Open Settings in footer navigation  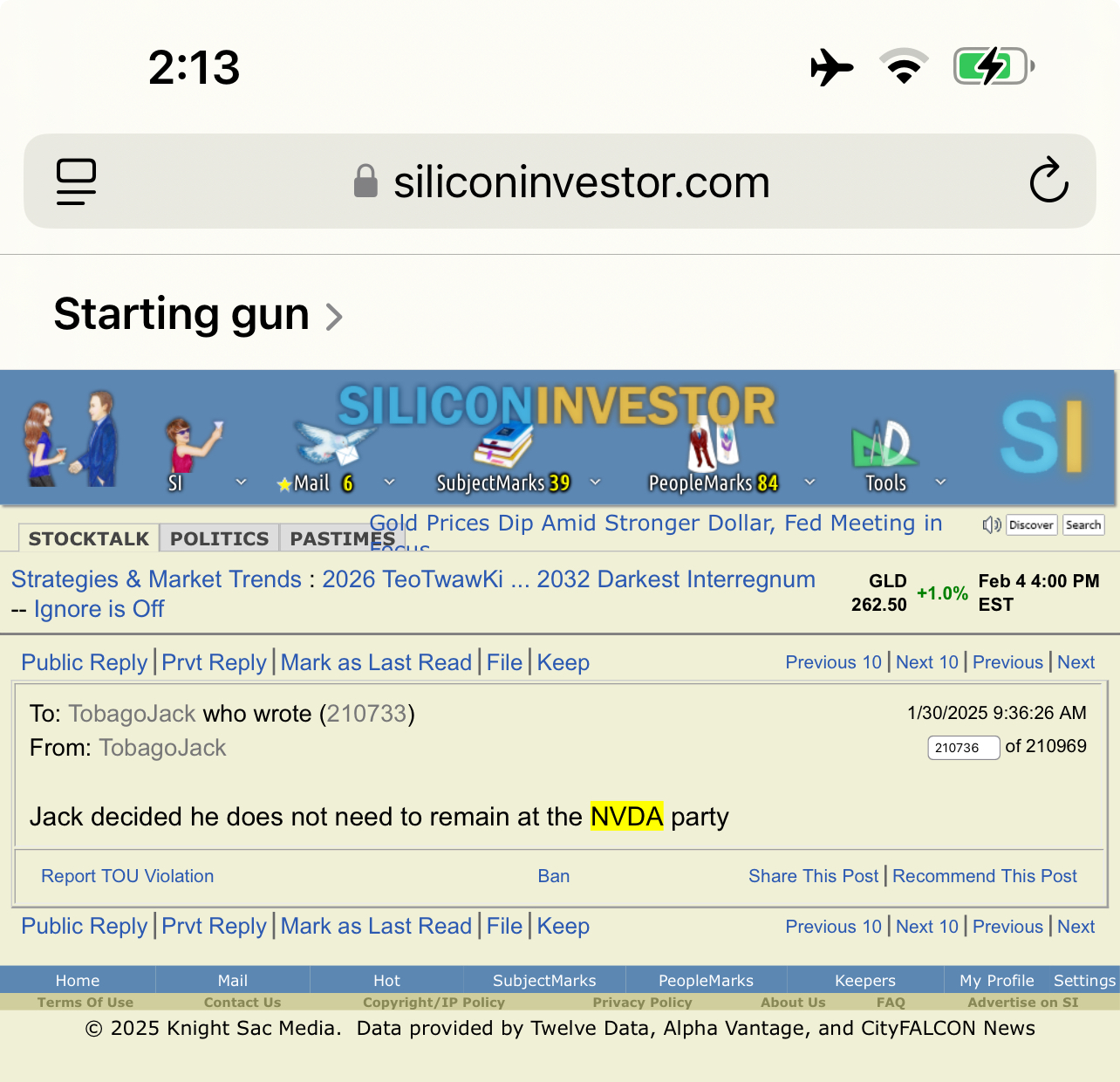(x=1084, y=981)
